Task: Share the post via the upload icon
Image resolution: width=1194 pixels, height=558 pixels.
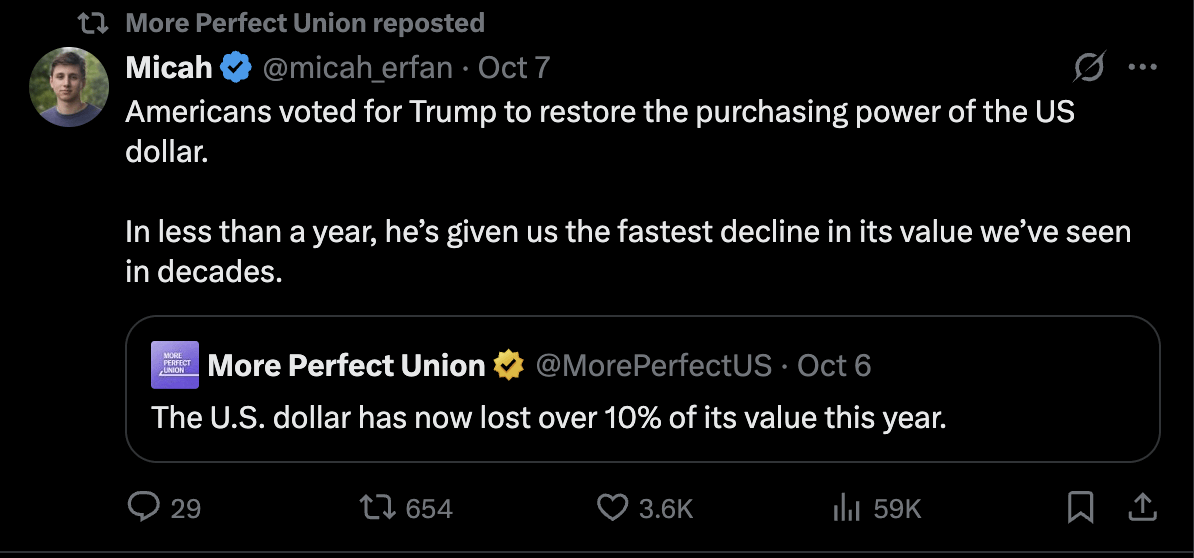Action: pyautogui.click(x=1140, y=508)
